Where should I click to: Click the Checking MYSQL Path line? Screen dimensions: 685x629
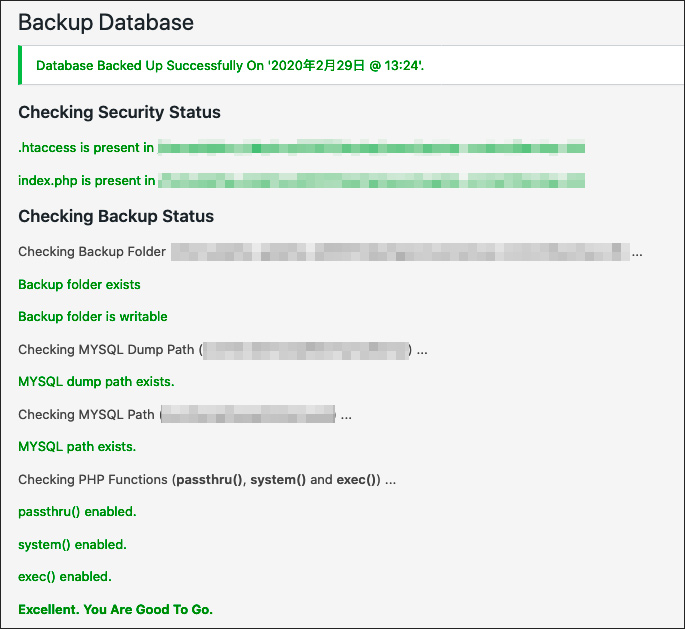[x=185, y=415]
